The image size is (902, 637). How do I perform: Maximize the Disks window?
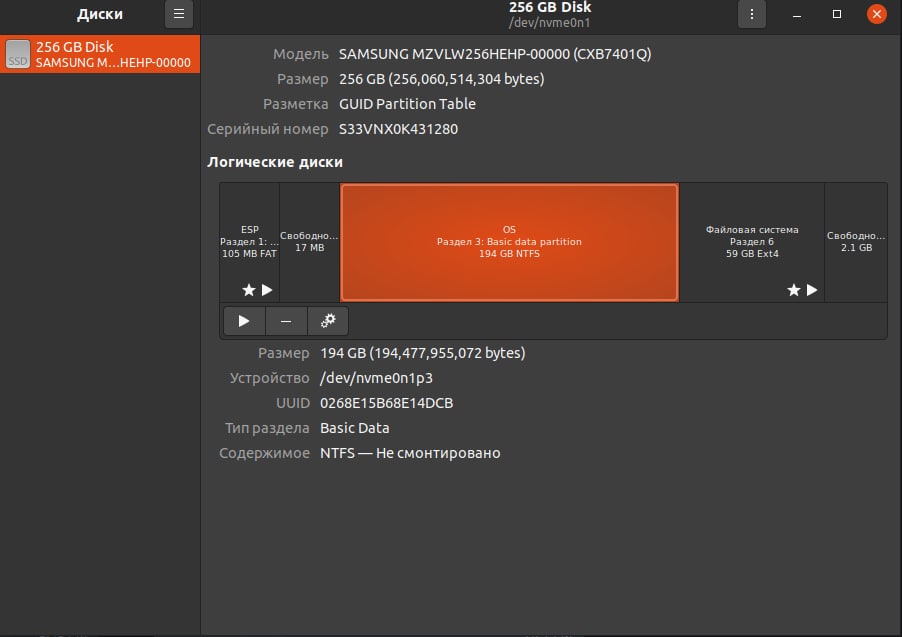coord(837,14)
